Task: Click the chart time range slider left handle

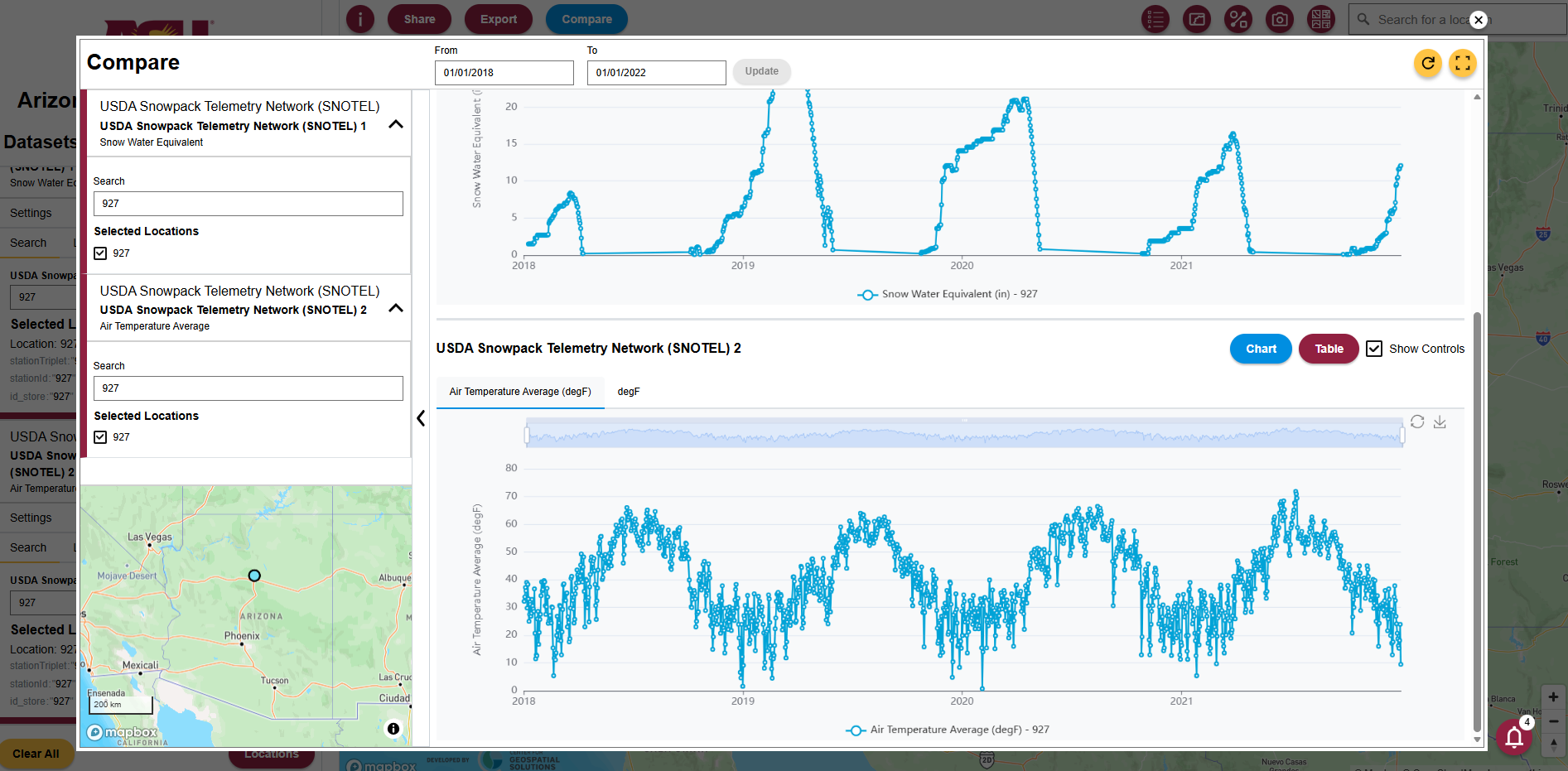Action: (527, 434)
